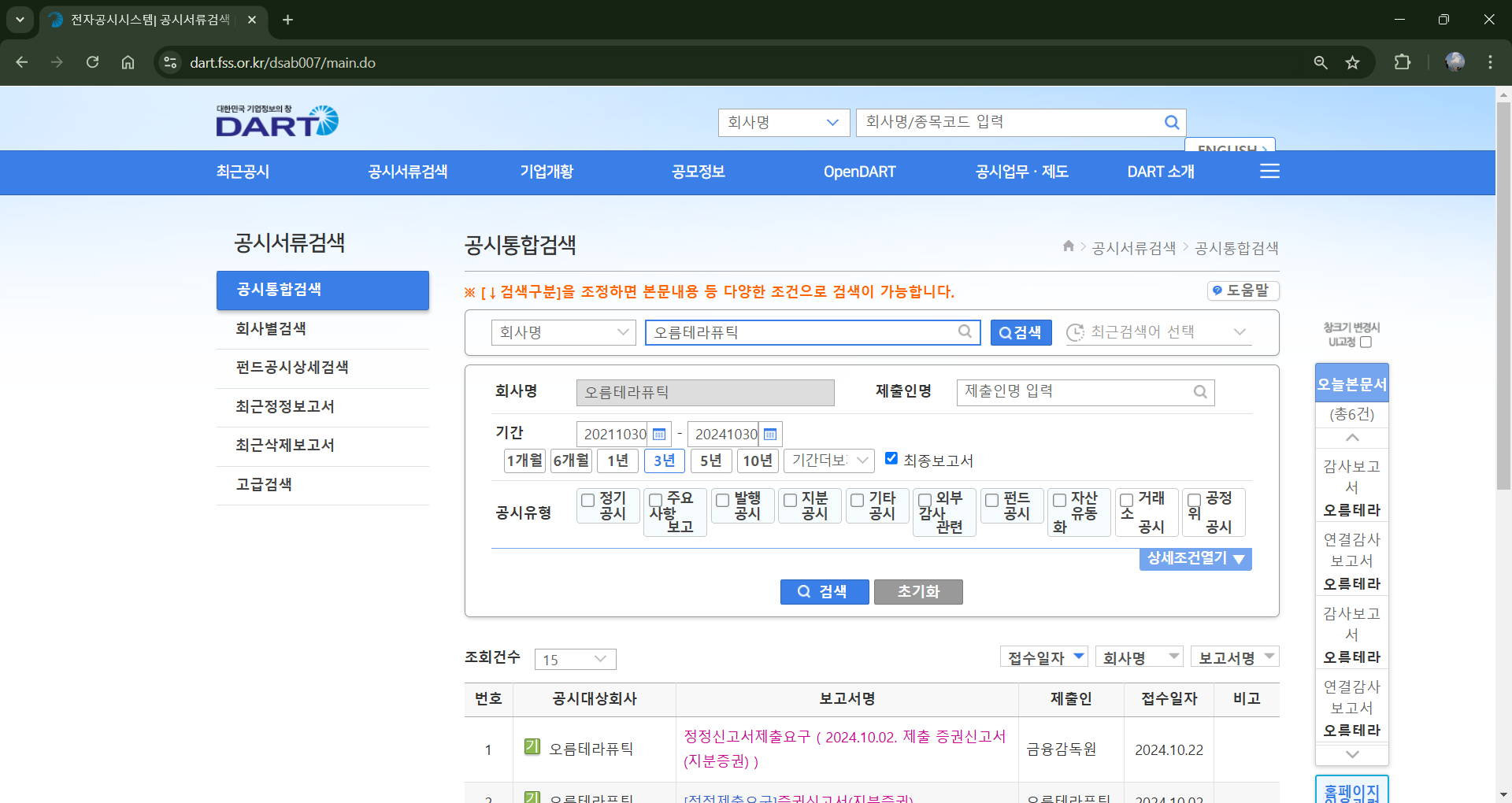The image size is (1512, 803).
Task: Check the 자산유동화 checkbox
Action: pos(1060,500)
